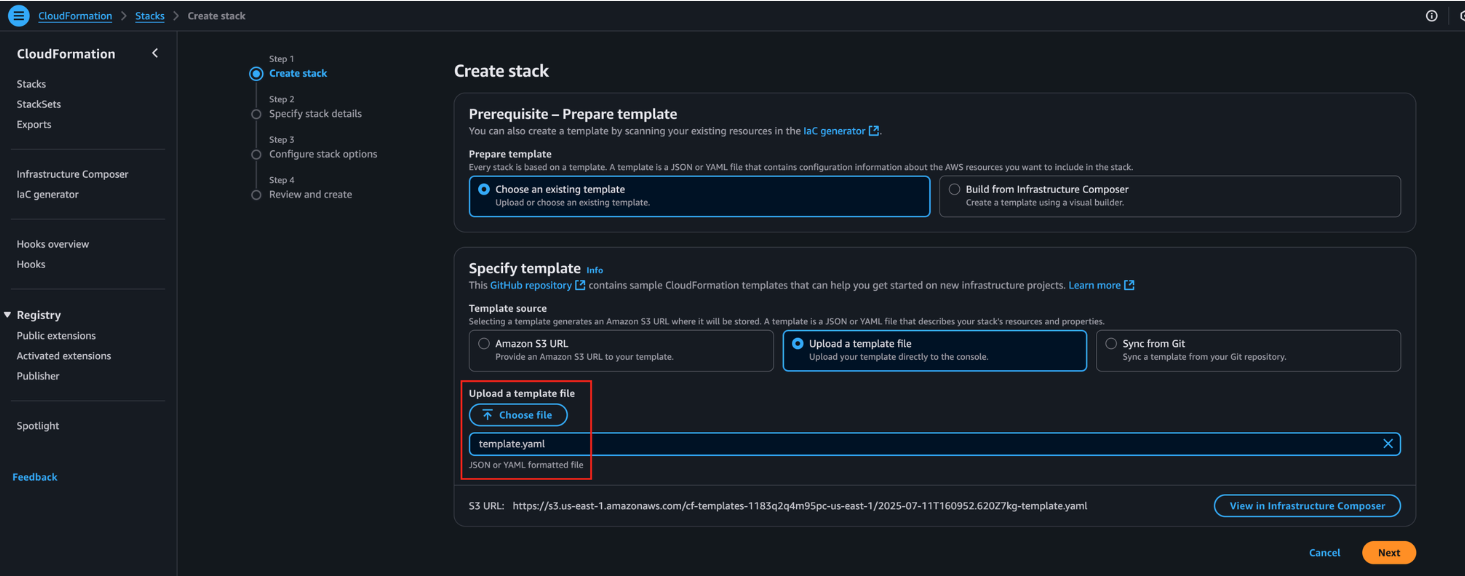Viewport: 1465px width, 576px height.
Task: Click the 'JSON or YAML formatted file' hint
Action: (526, 465)
